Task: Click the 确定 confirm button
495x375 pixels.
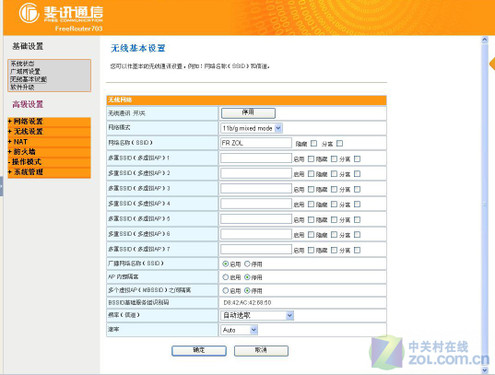Action: coord(199,351)
